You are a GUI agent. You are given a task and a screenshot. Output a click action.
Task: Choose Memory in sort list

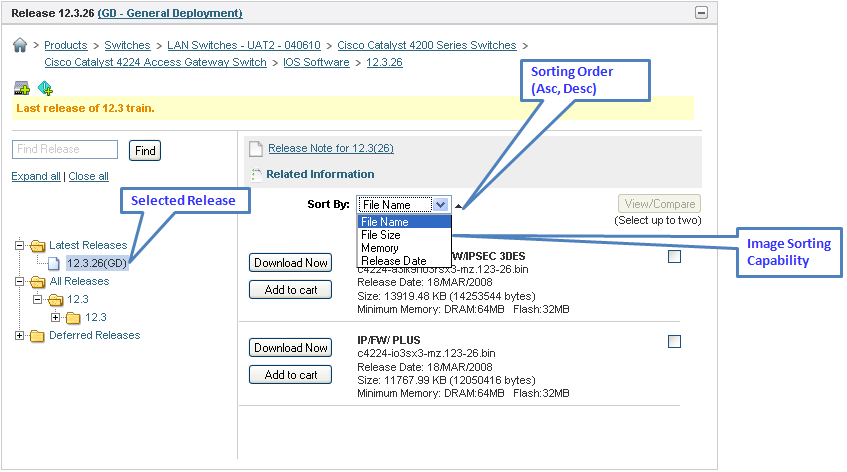404,248
